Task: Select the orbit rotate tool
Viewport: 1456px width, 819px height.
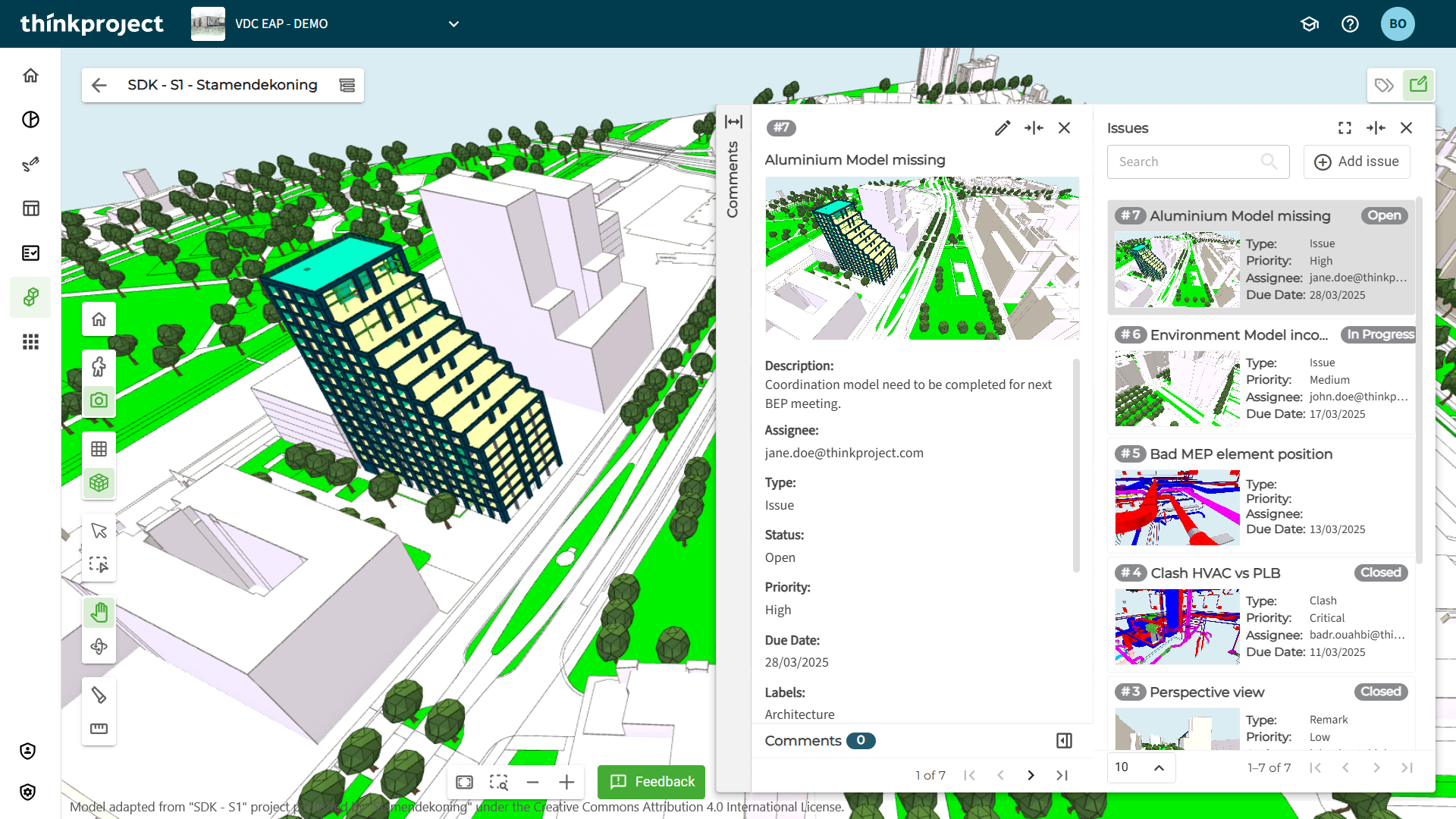Action: click(x=99, y=647)
